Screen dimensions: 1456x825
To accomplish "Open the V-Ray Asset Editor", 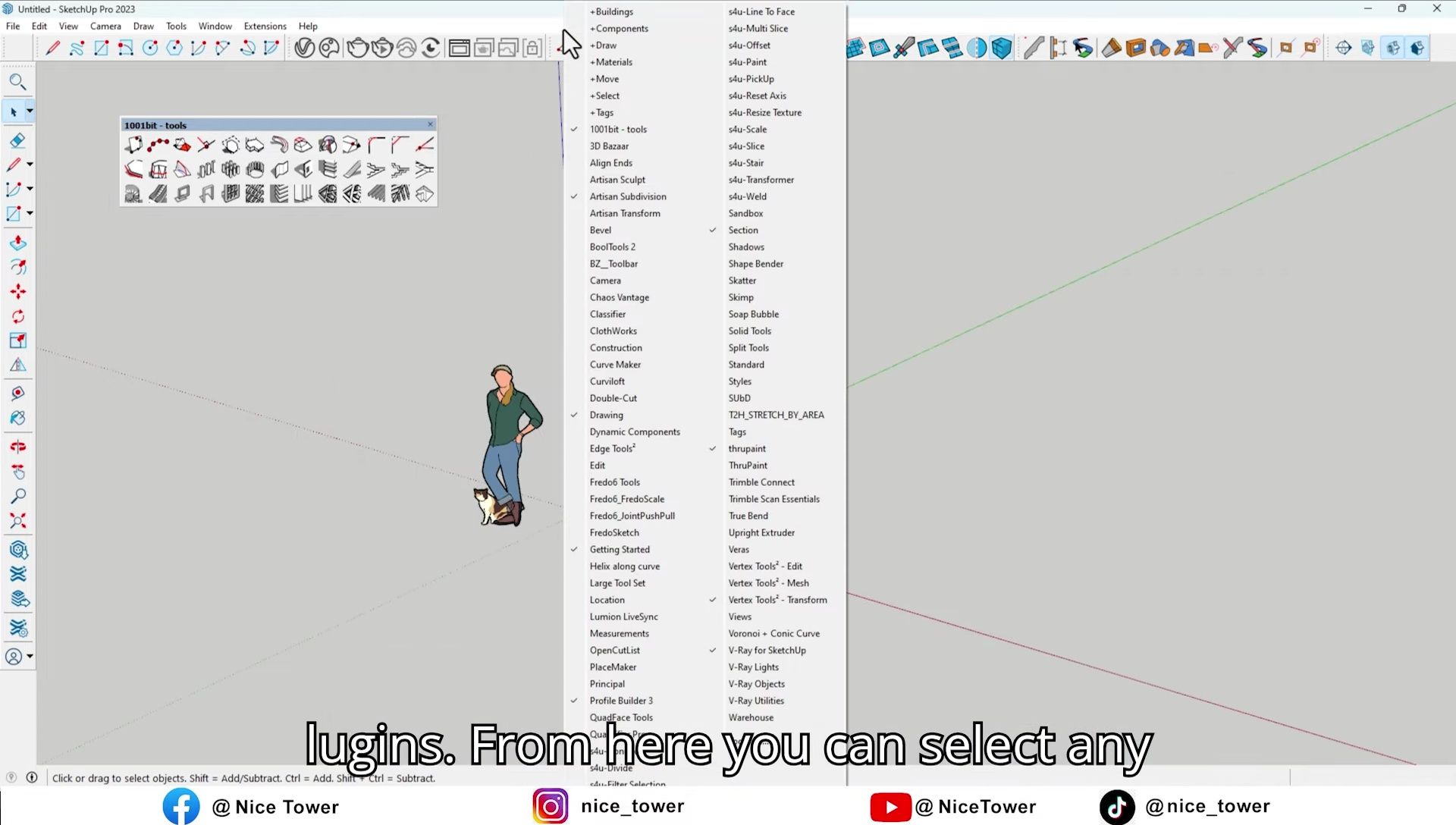I will click(304, 49).
